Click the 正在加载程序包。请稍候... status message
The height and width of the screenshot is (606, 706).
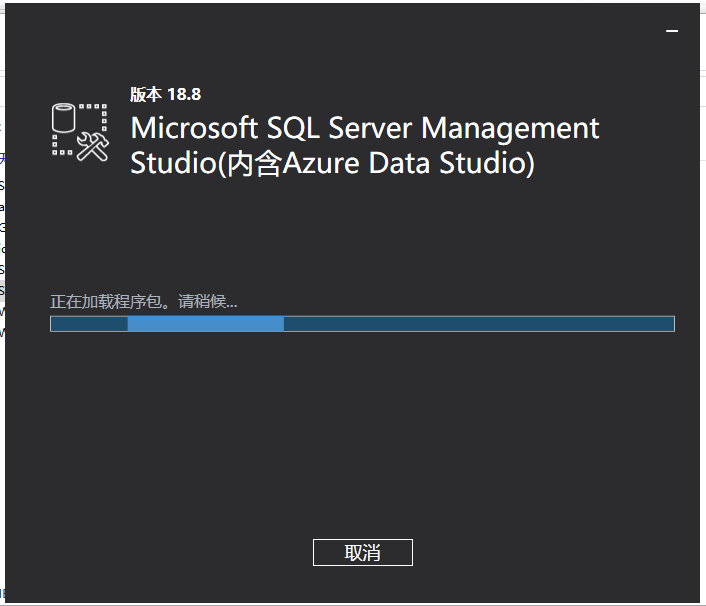coord(144,301)
